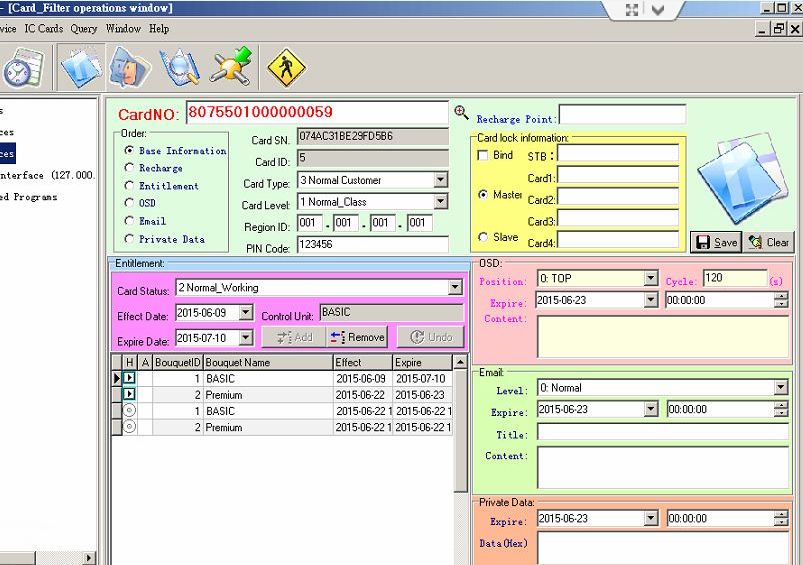Select the interface (127.000 tree item
The height and width of the screenshot is (565, 803).
(48, 175)
